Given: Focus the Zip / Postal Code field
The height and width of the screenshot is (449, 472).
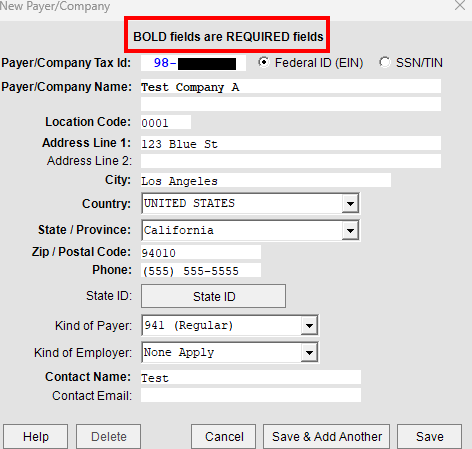Looking at the screenshot, I should pos(201,252).
